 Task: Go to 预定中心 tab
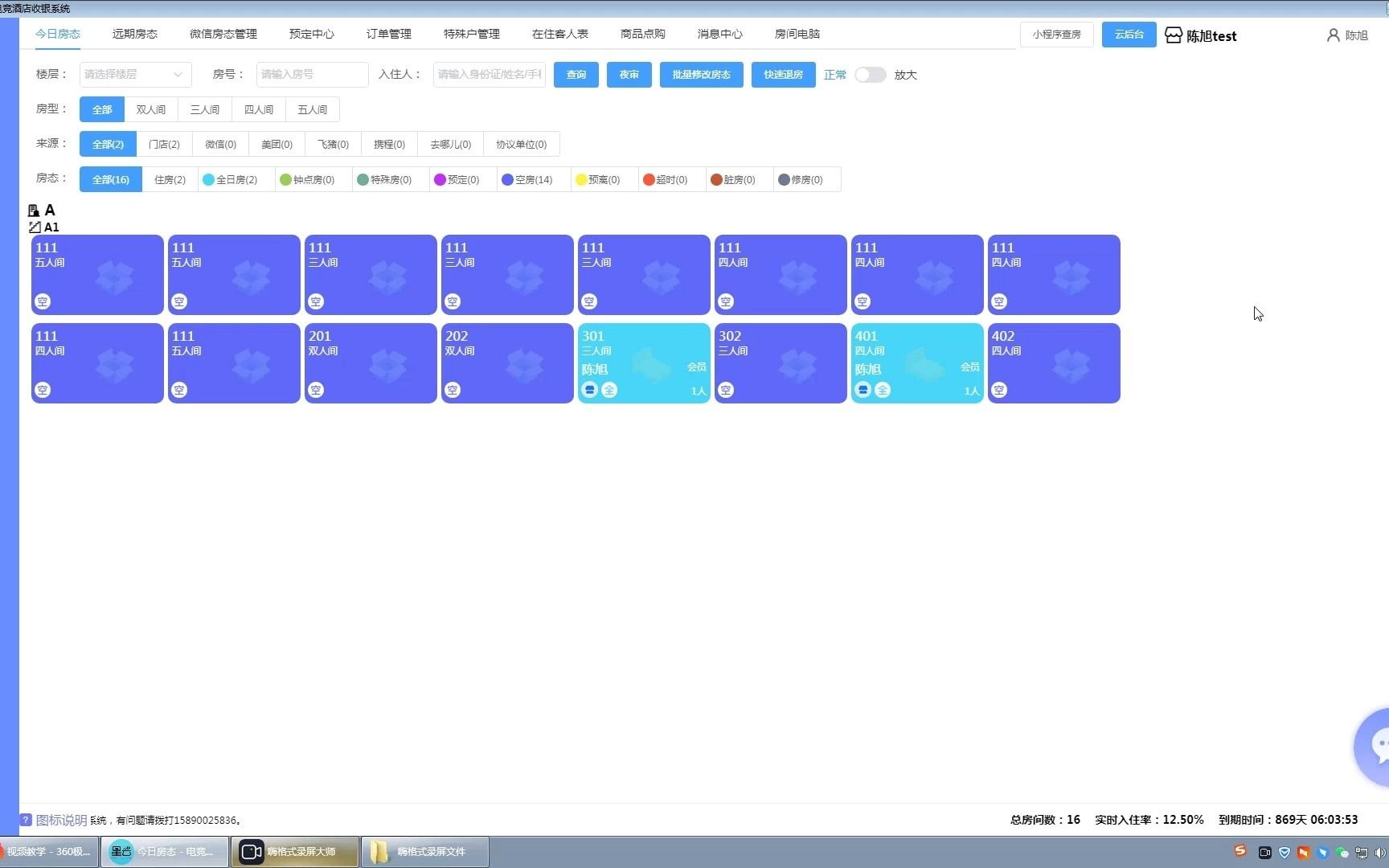tap(312, 34)
